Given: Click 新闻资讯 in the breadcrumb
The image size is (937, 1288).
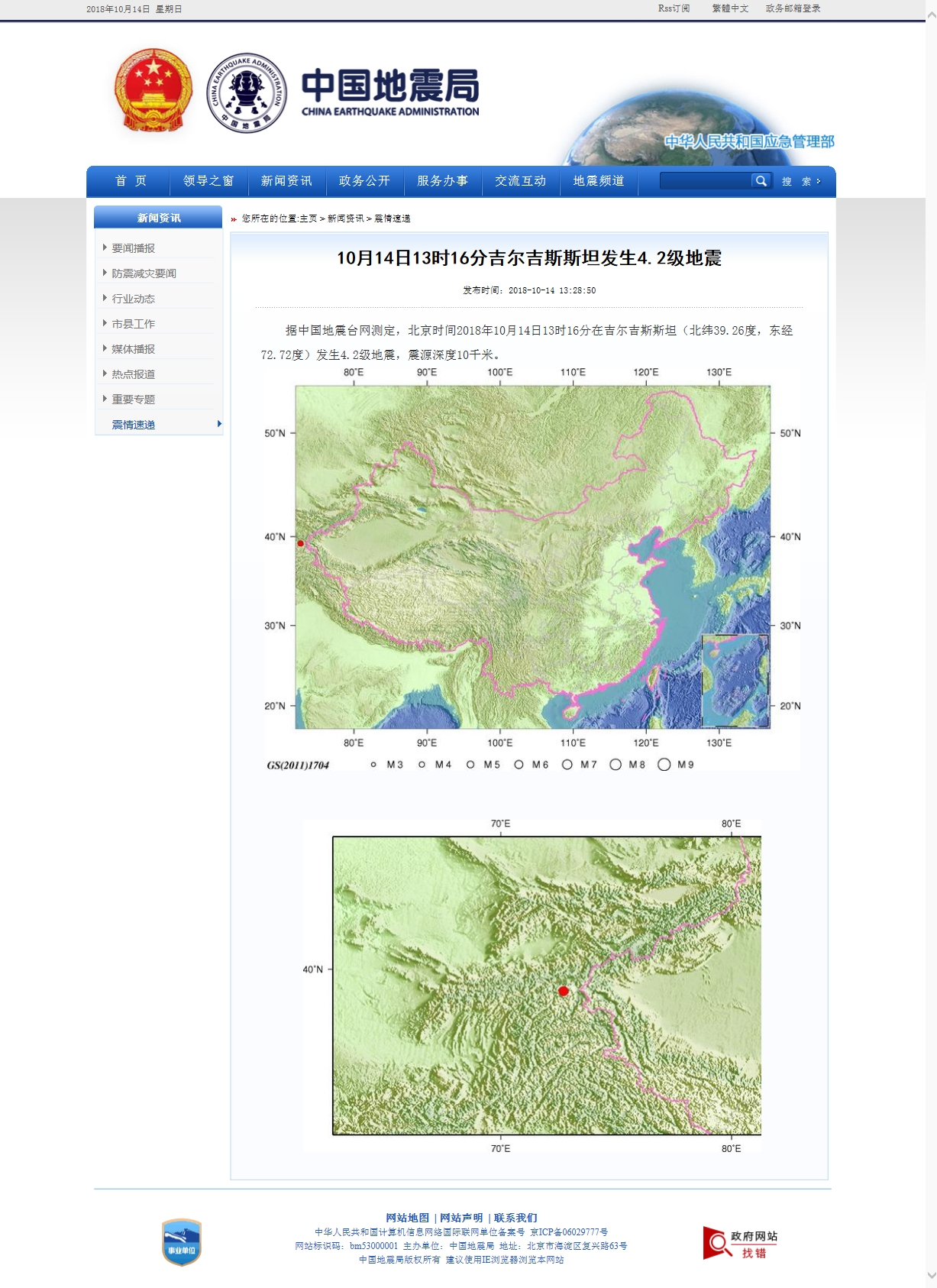Looking at the screenshot, I should click(x=346, y=218).
